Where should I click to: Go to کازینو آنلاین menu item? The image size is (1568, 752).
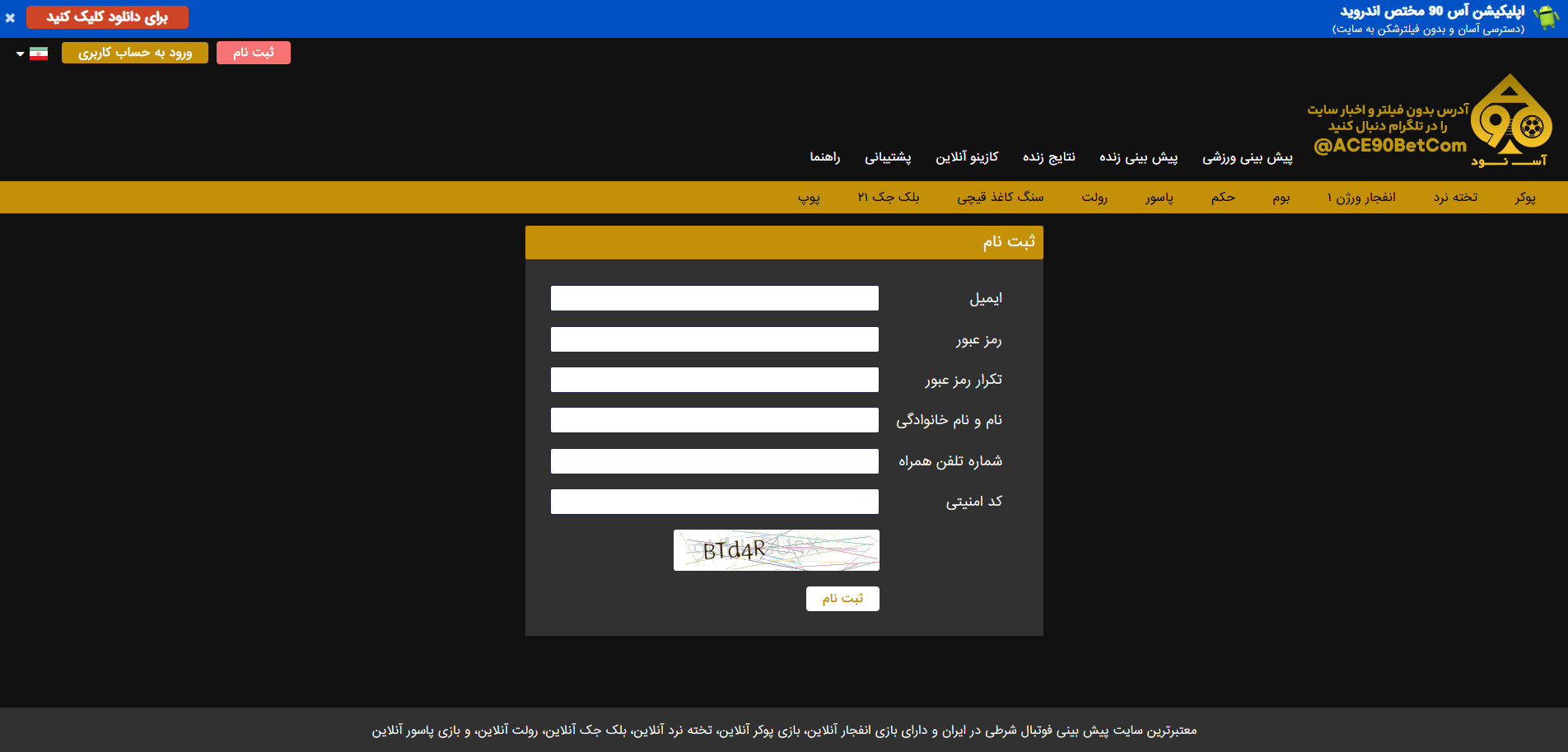966,157
